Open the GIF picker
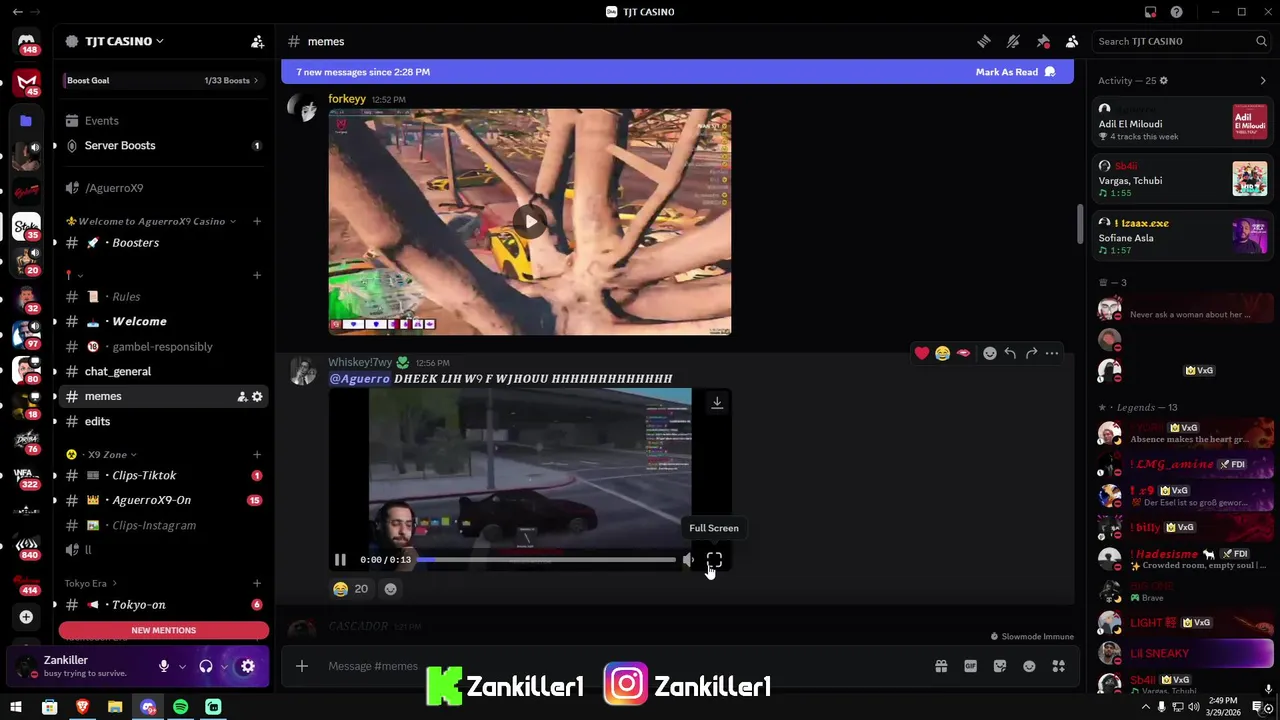Image resolution: width=1280 pixels, height=720 pixels. (970, 666)
